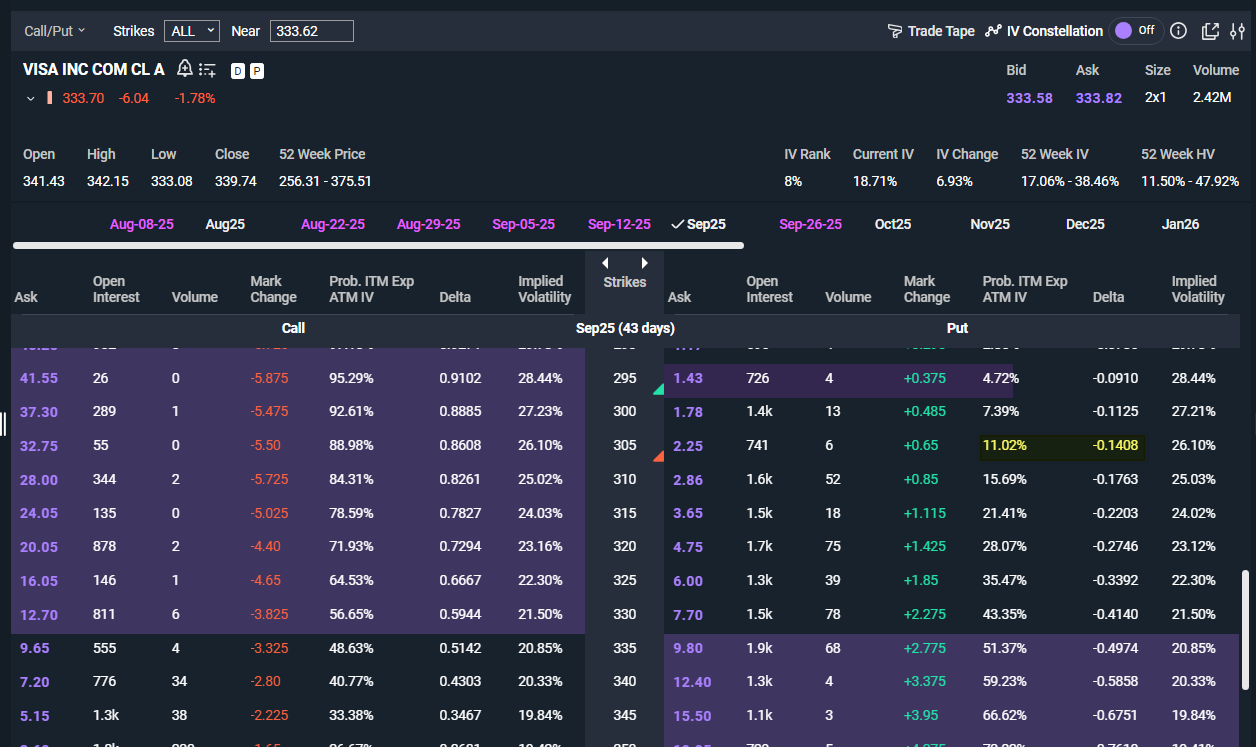Click the Ask price 333.82
Screen dimensions: 1256x747
coord(1099,98)
